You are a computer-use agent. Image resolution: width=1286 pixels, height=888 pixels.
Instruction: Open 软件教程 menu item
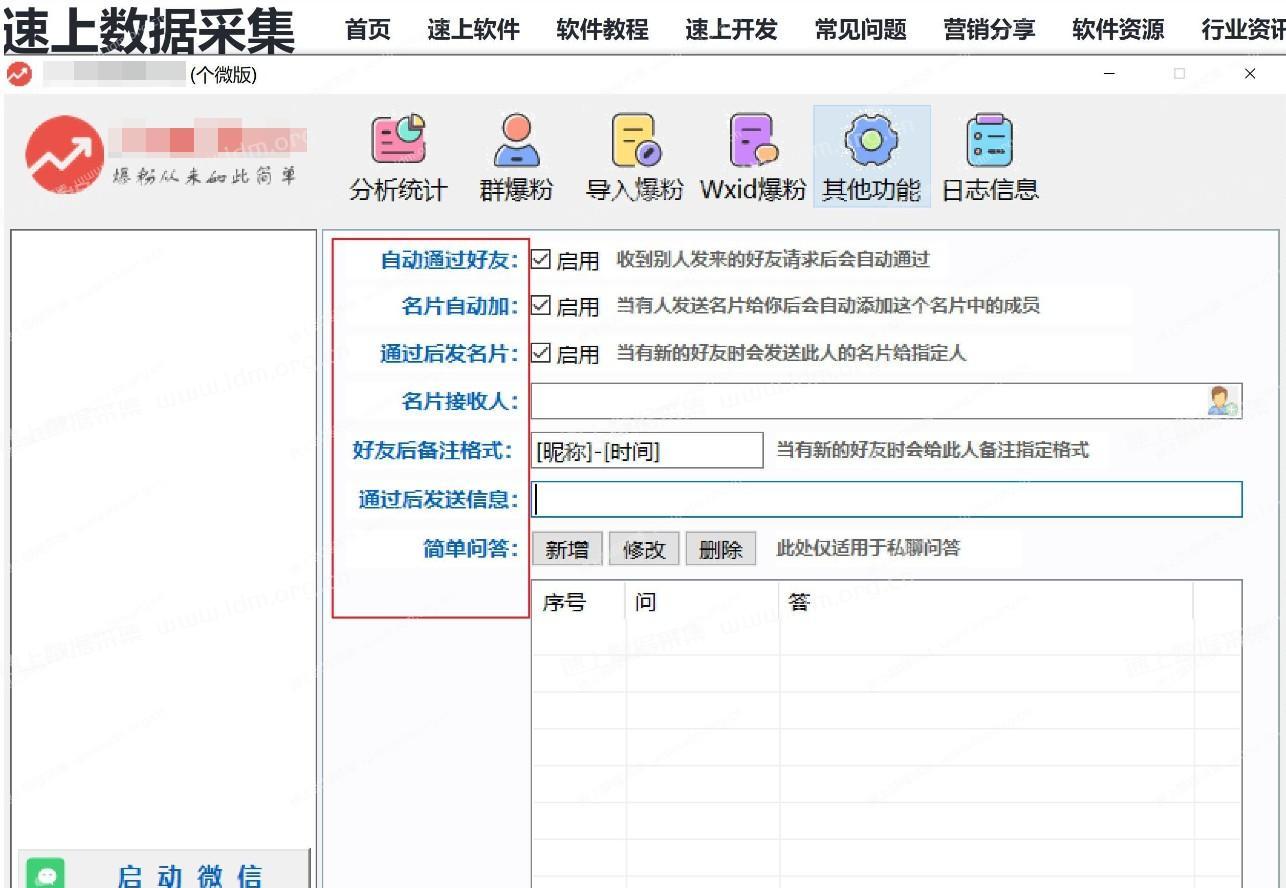[602, 30]
